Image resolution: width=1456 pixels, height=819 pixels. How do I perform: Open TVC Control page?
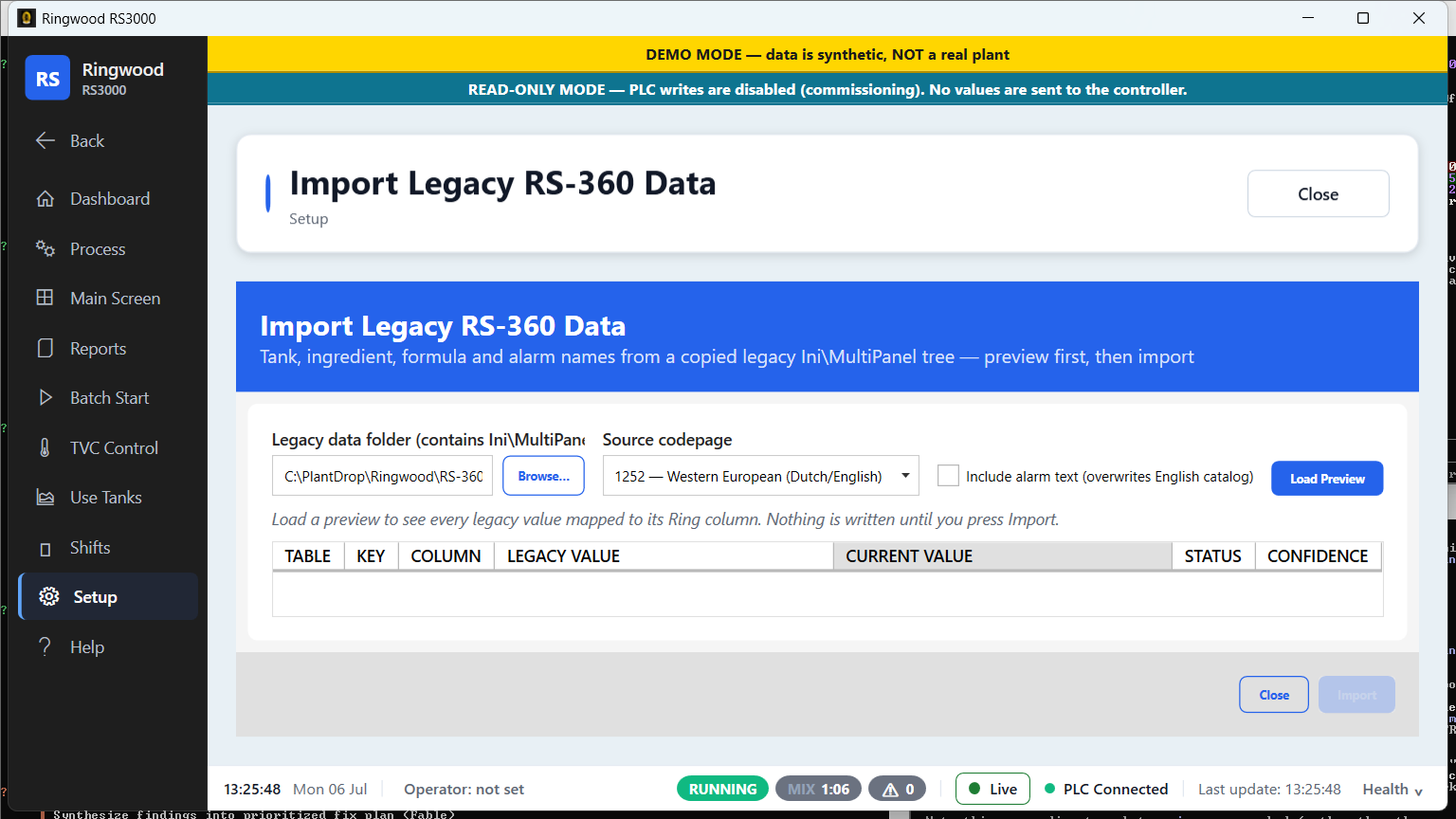108,447
